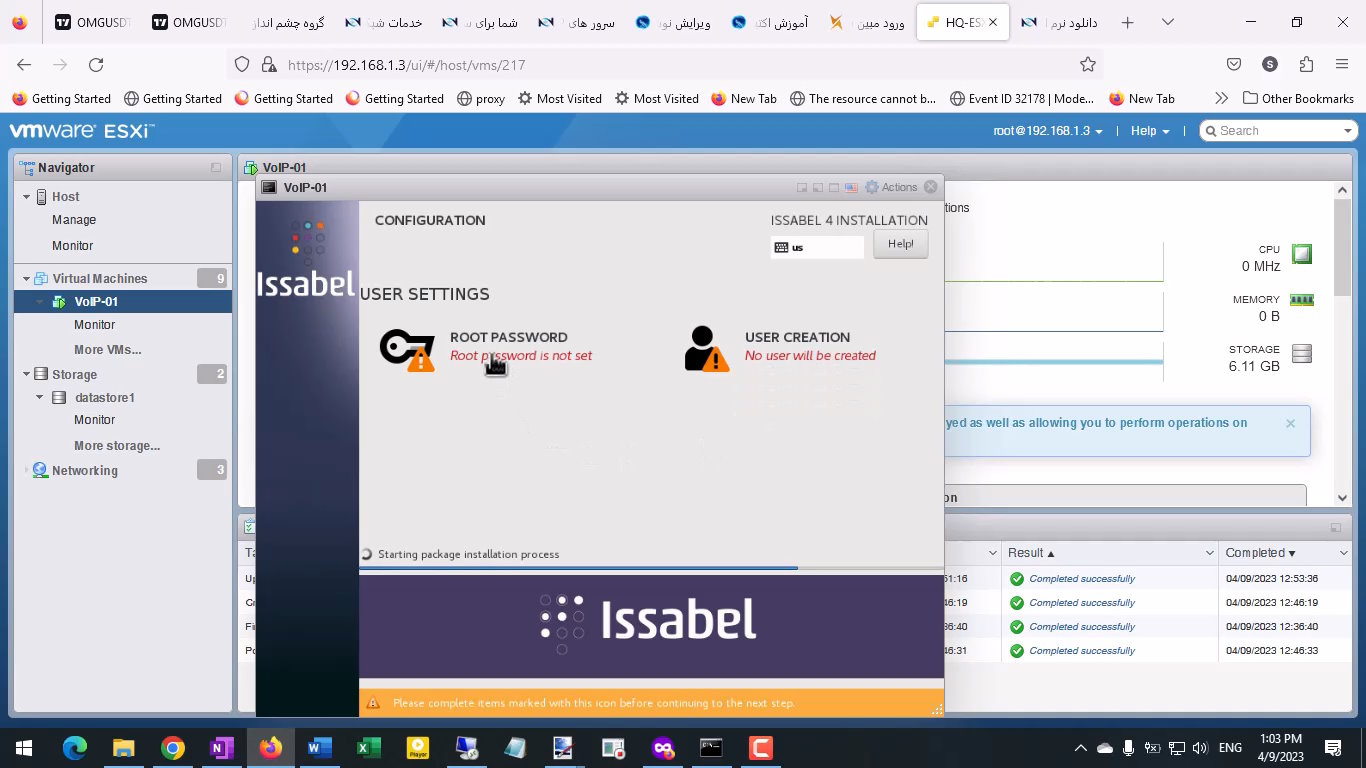
Task: Close the VoIP-01 console window
Action: [931, 187]
